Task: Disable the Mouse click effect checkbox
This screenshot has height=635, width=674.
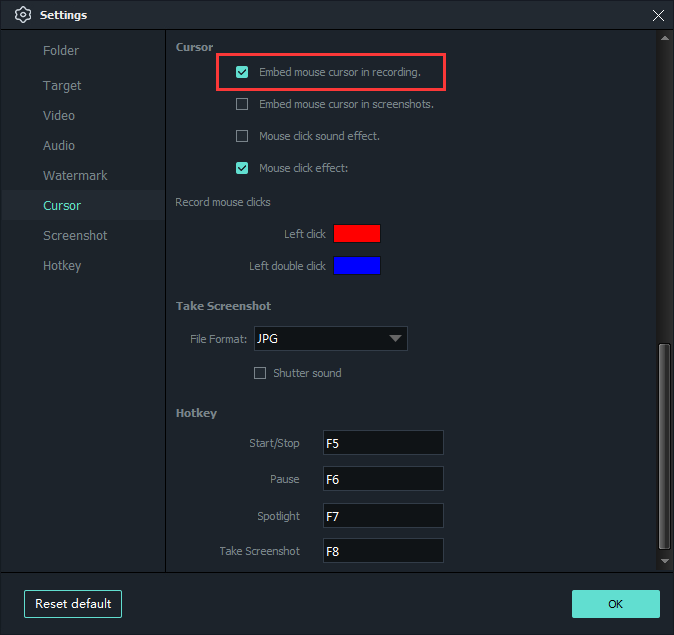Action: click(242, 168)
